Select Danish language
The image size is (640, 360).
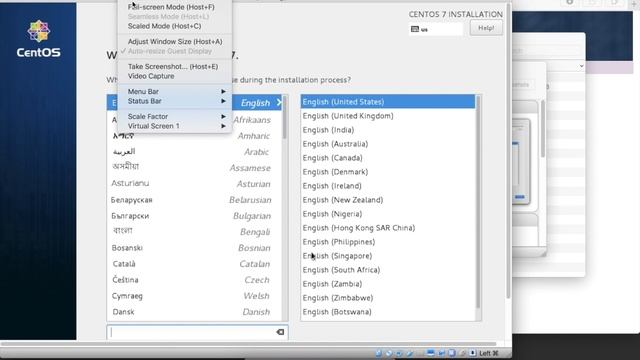[x=195, y=312]
